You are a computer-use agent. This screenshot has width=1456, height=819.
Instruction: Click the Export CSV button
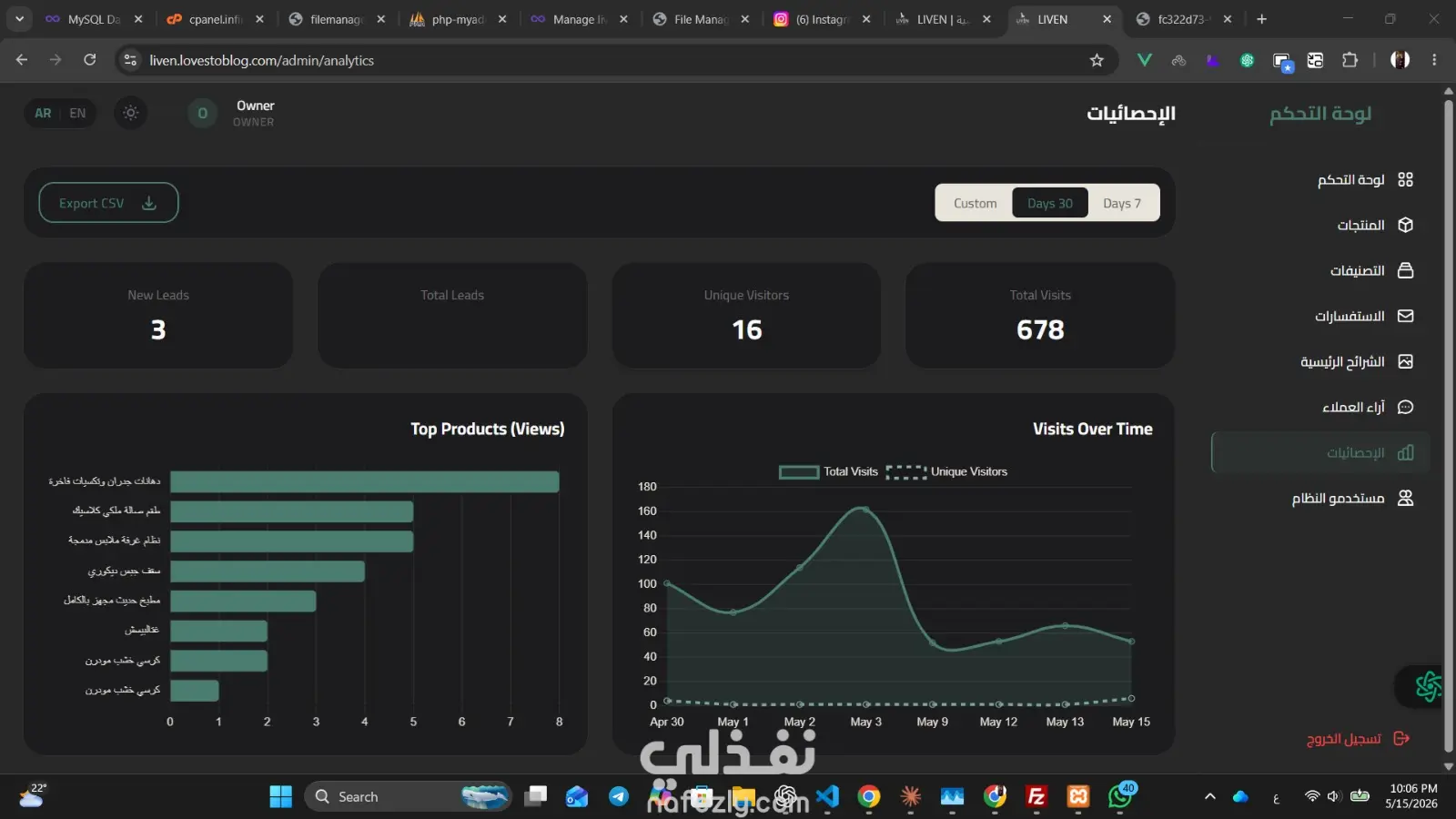[x=108, y=203]
